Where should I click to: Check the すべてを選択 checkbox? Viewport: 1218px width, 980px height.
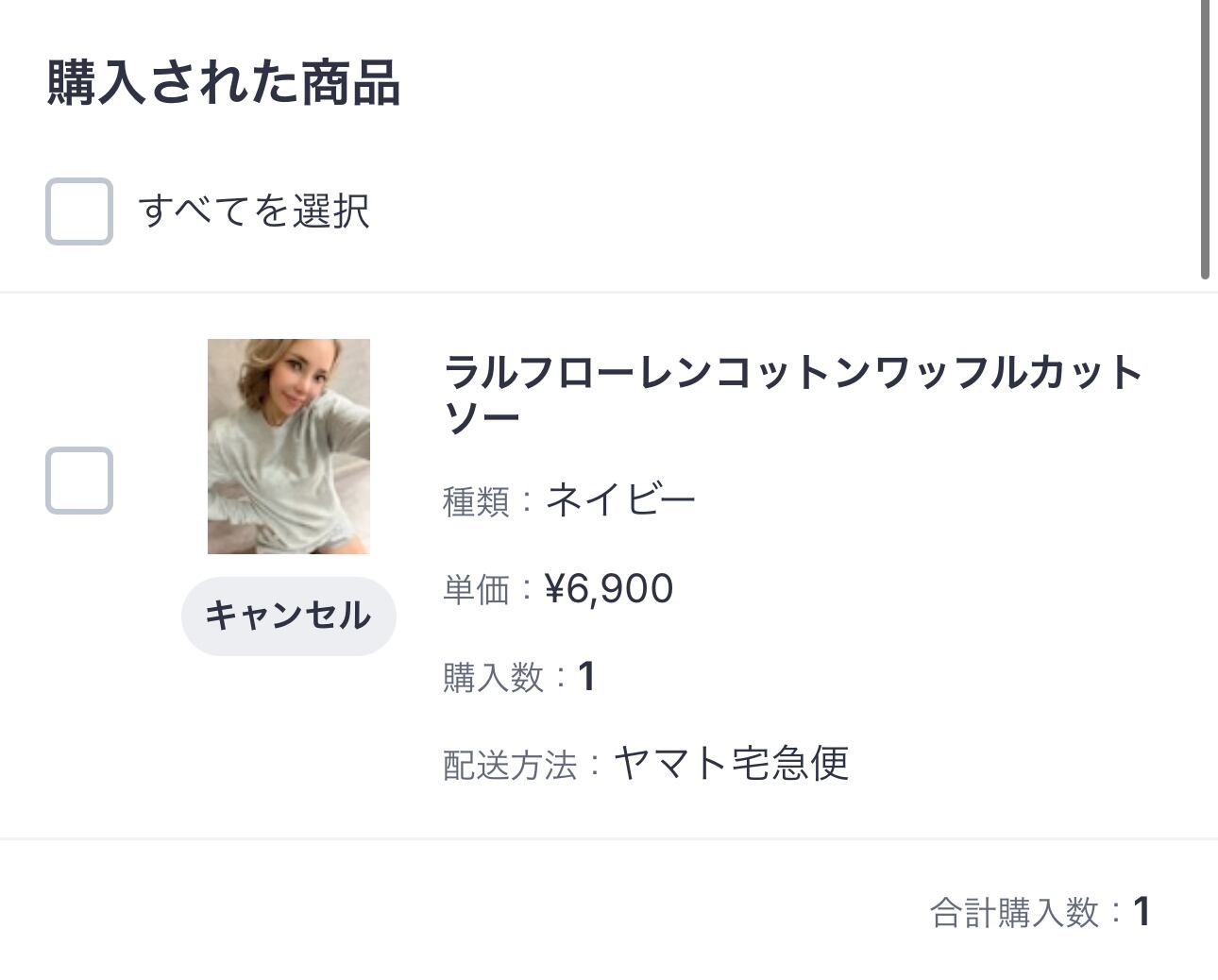pos(79,211)
